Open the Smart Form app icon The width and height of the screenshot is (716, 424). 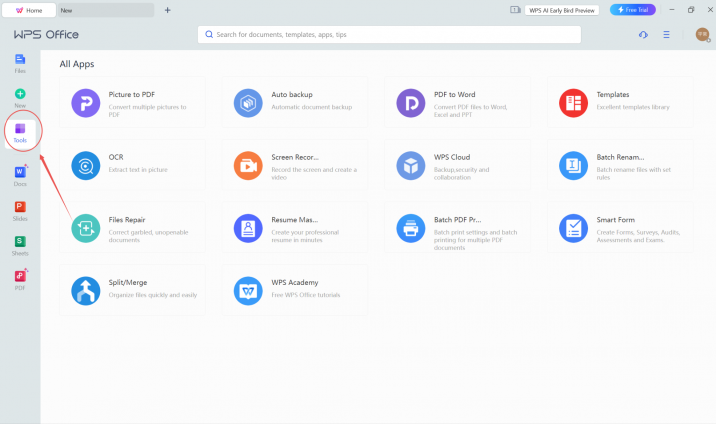(x=573, y=228)
